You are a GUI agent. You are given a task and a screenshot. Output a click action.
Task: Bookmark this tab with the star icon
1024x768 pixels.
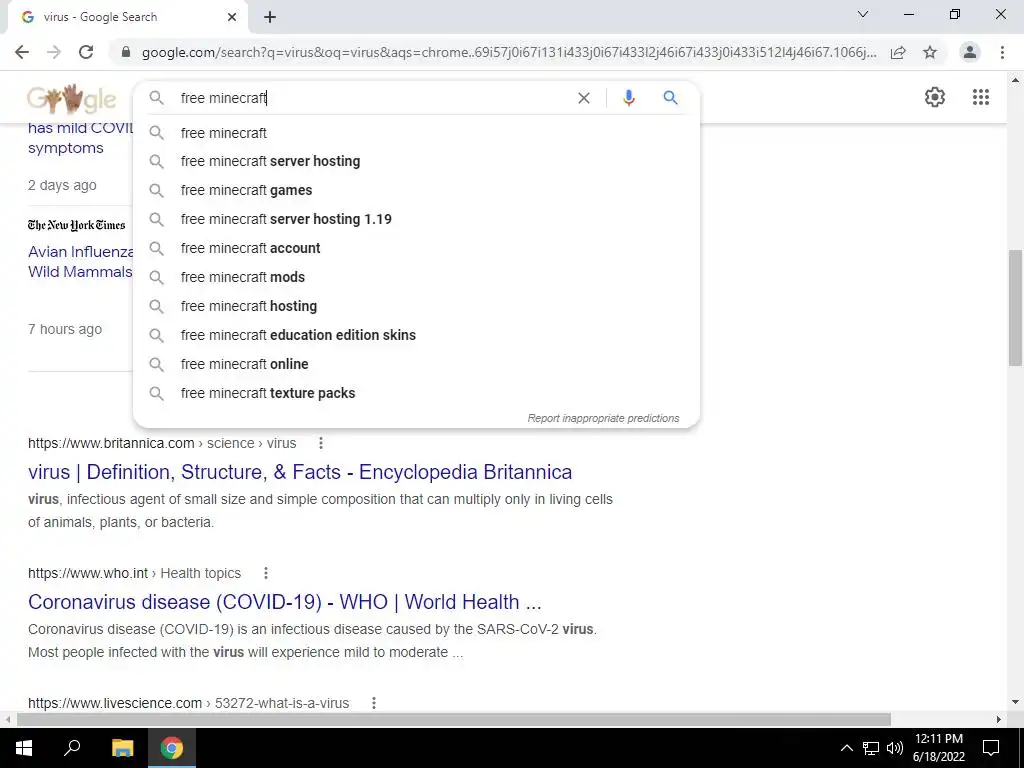click(930, 52)
